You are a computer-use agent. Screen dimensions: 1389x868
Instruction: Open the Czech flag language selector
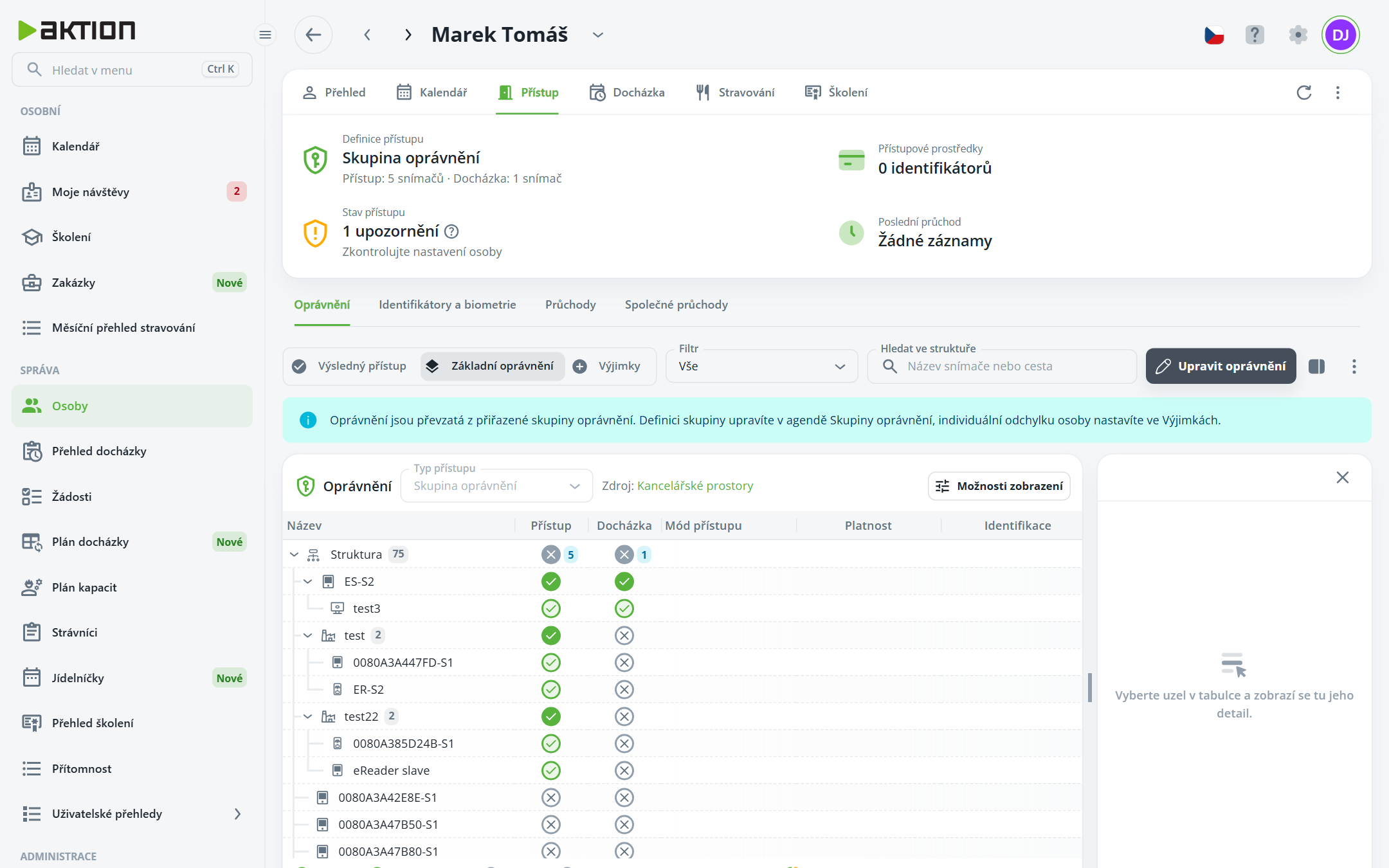(x=1213, y=35)
